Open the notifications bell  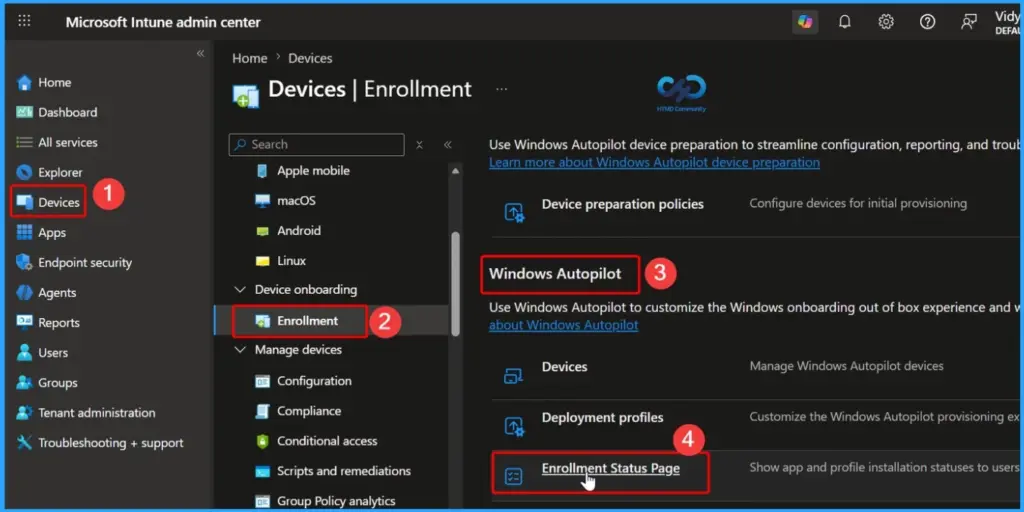[x=845, y=22]
